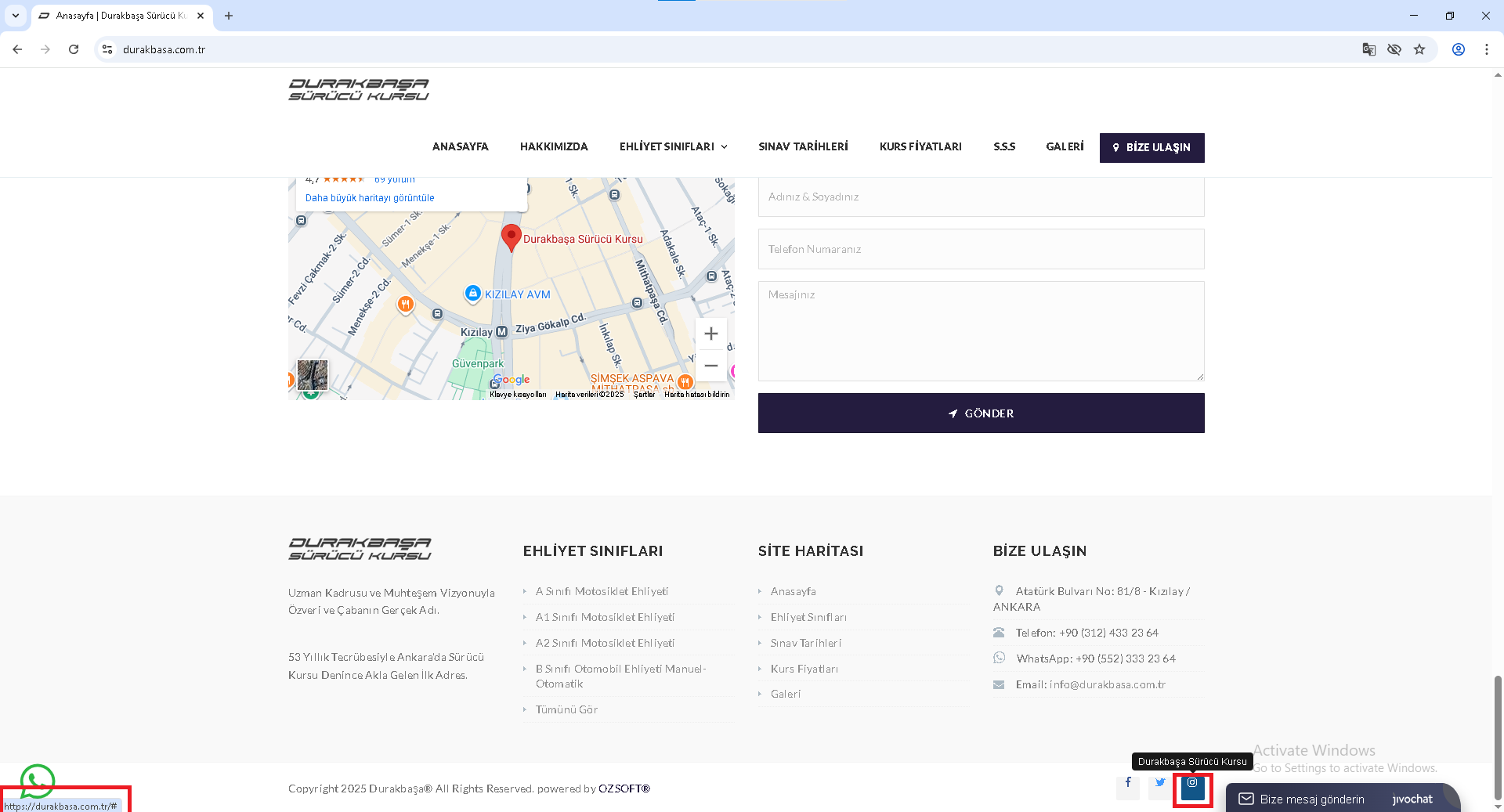
Task: Click the Twitter bird icon
Action: (x=1160, y=784)
